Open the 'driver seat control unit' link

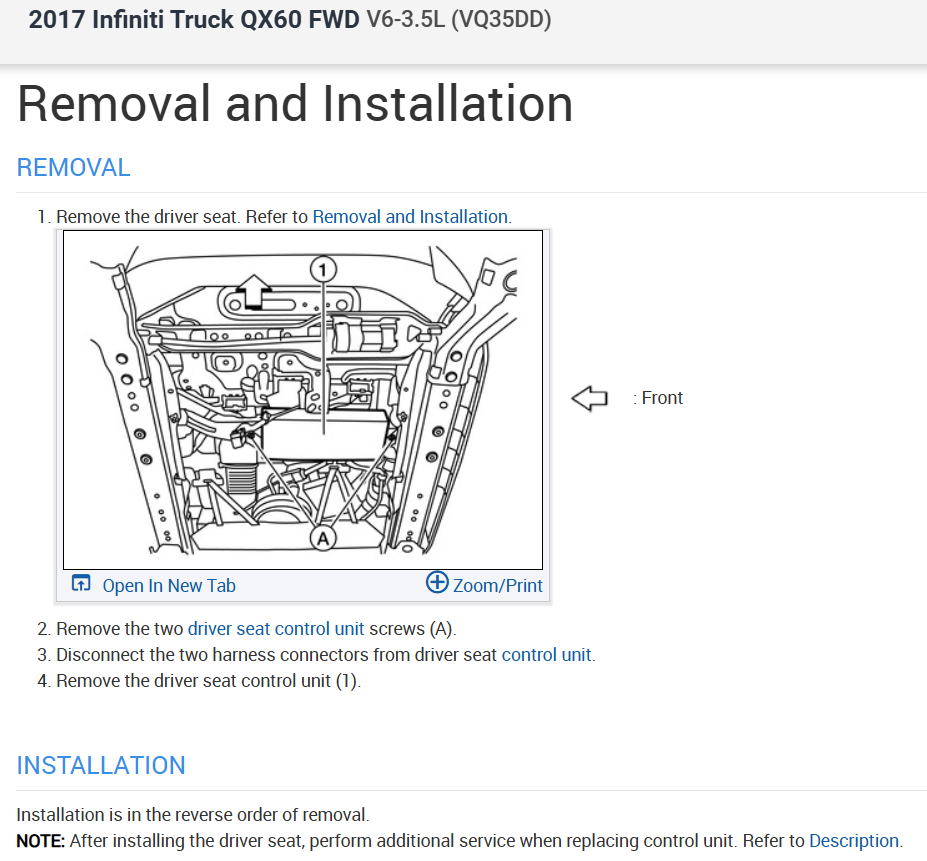[x=276, y=629]
